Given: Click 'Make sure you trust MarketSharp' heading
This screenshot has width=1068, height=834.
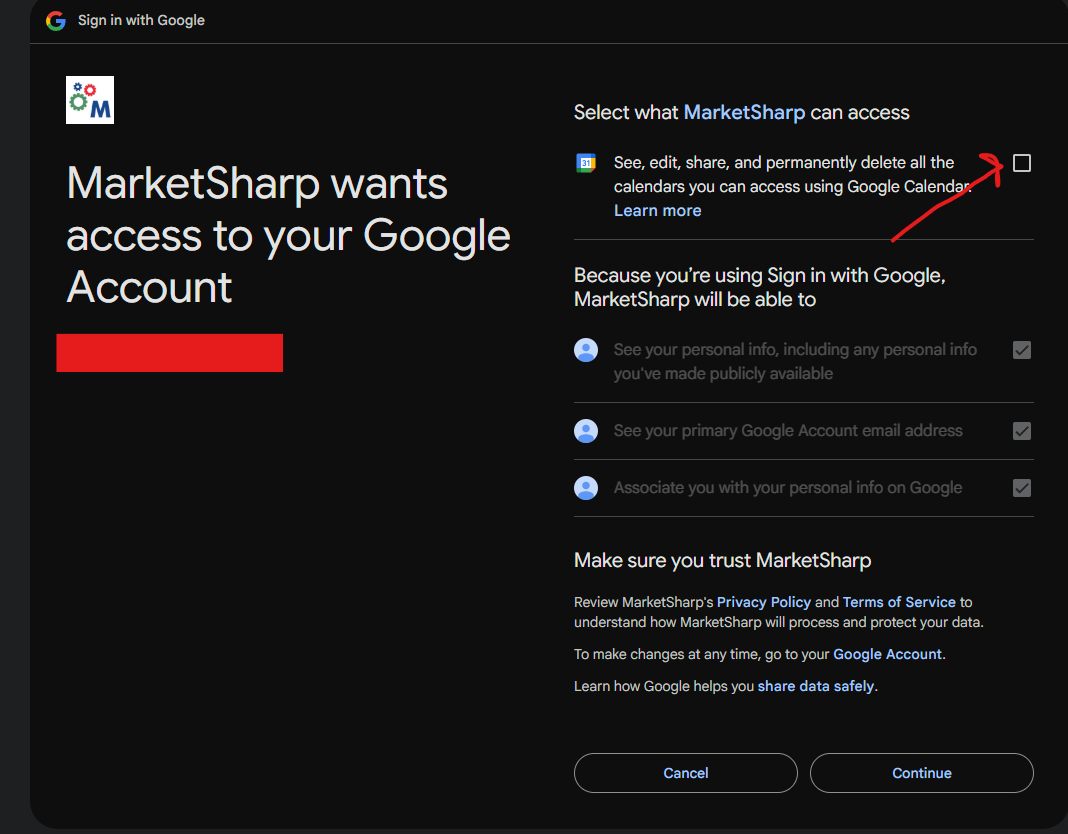Looking at the screenshot, I should point(723,560).
